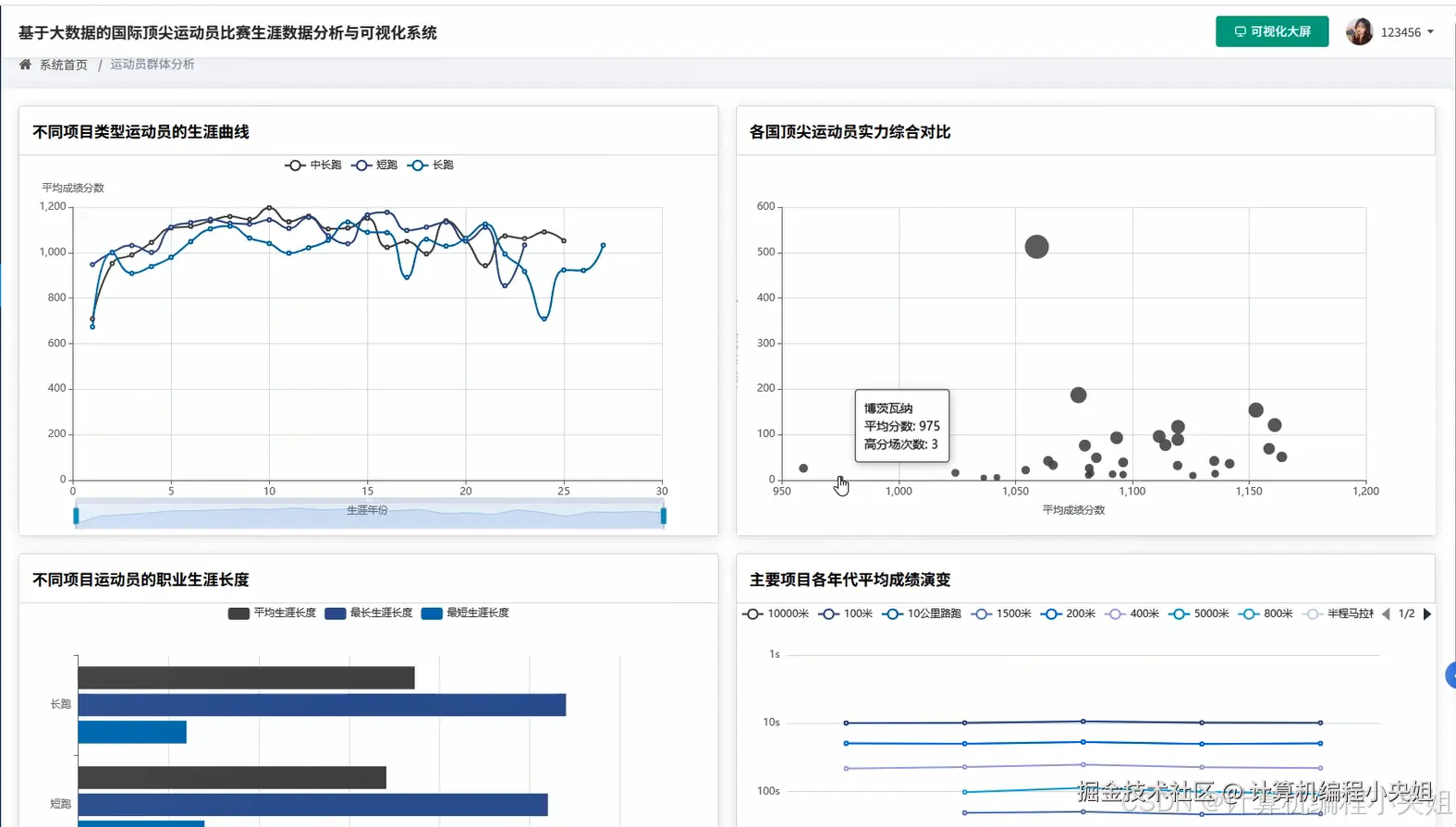Screen dimensions: 1456x827
Task: Select the 运动员群体分析 breadcrumb item
Action: tap(153, 65)
